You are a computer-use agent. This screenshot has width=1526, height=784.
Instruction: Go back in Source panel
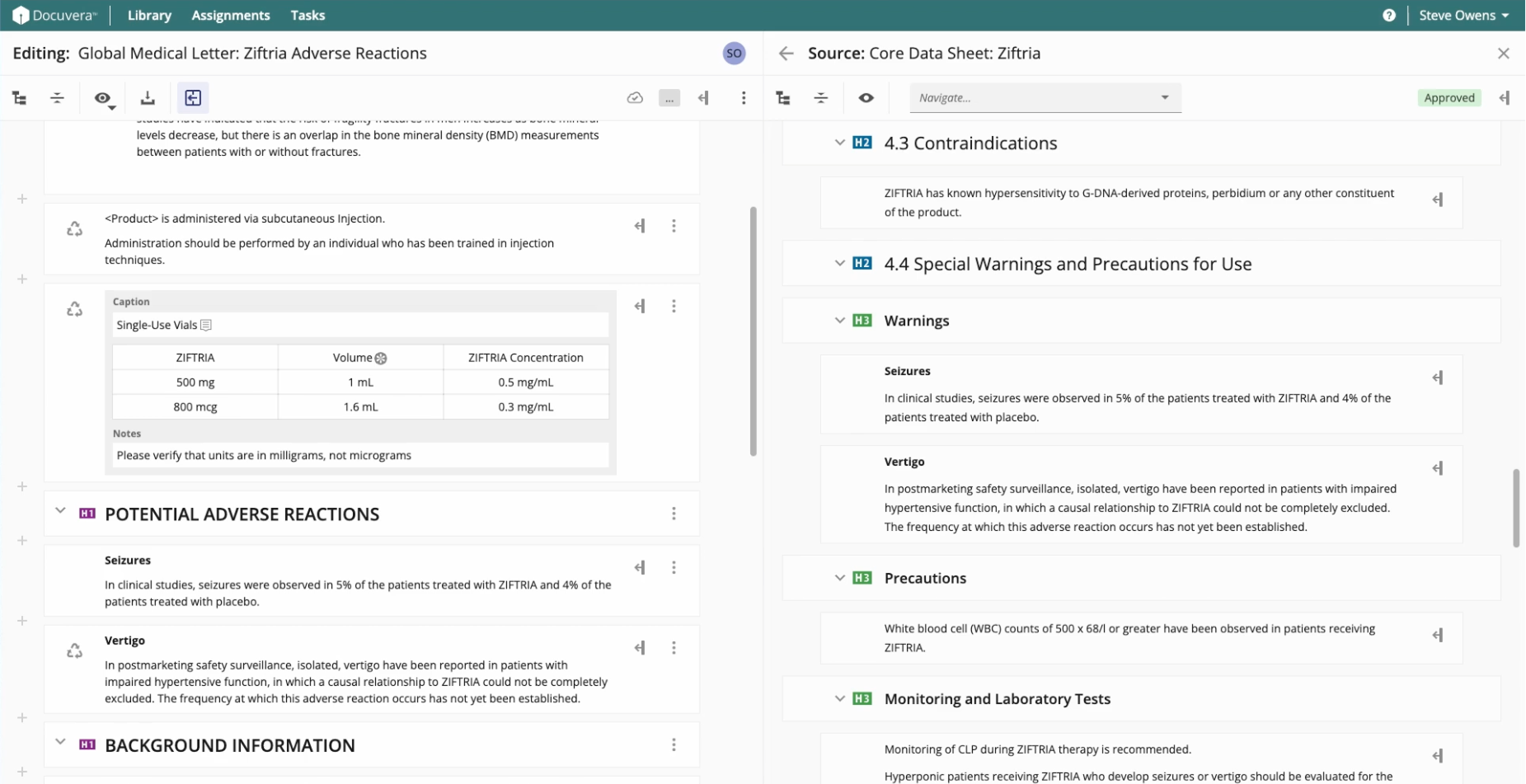point(786,54)
